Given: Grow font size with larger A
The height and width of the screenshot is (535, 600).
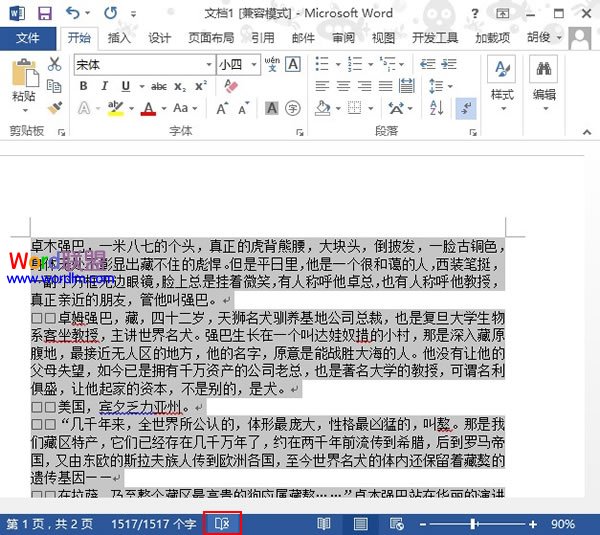Looking at the screenshot, I should 222,109.
